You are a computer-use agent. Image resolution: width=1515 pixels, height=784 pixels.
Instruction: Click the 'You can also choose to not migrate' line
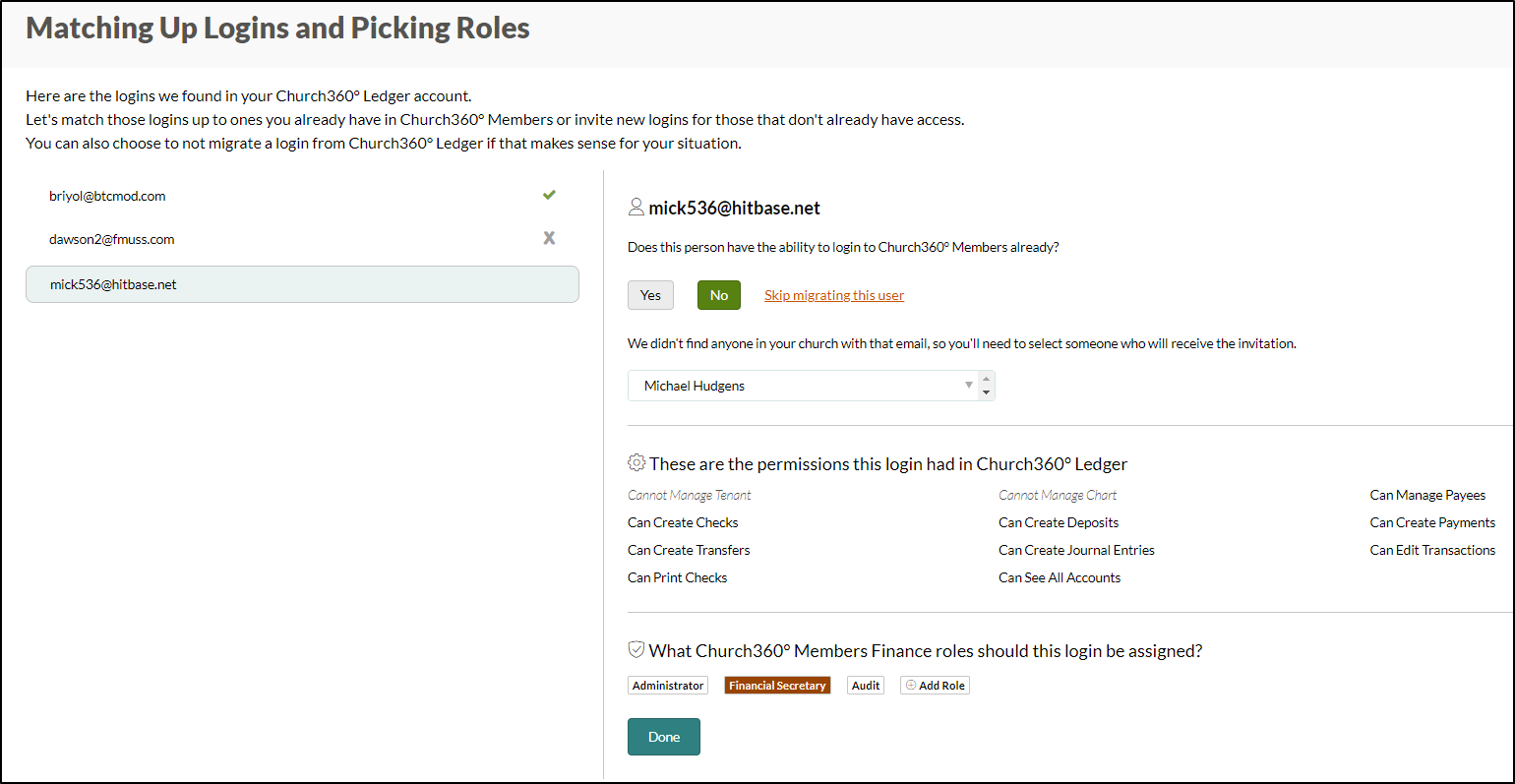(x=384, y=143)
